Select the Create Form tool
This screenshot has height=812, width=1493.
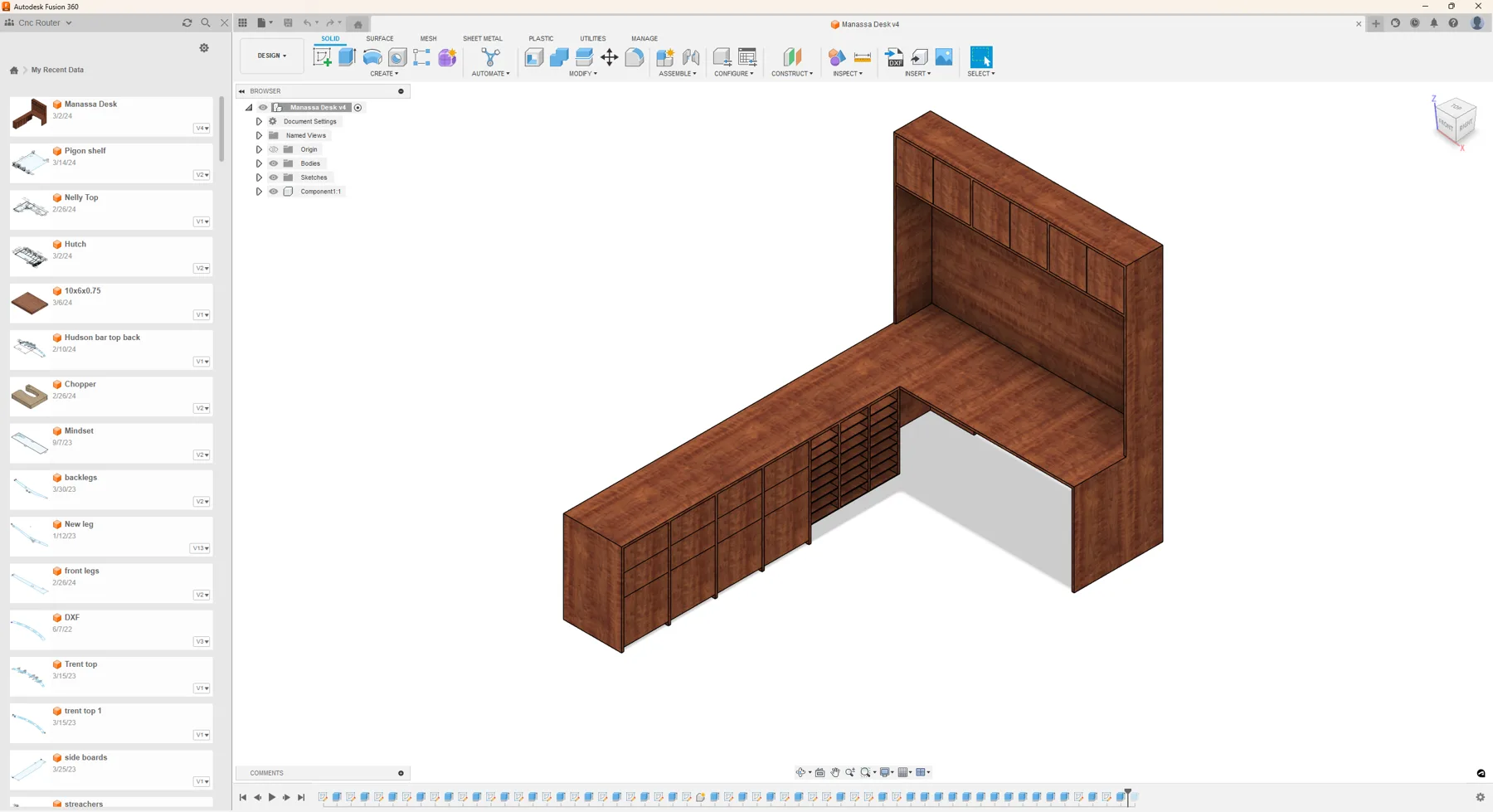click(447, 57)
